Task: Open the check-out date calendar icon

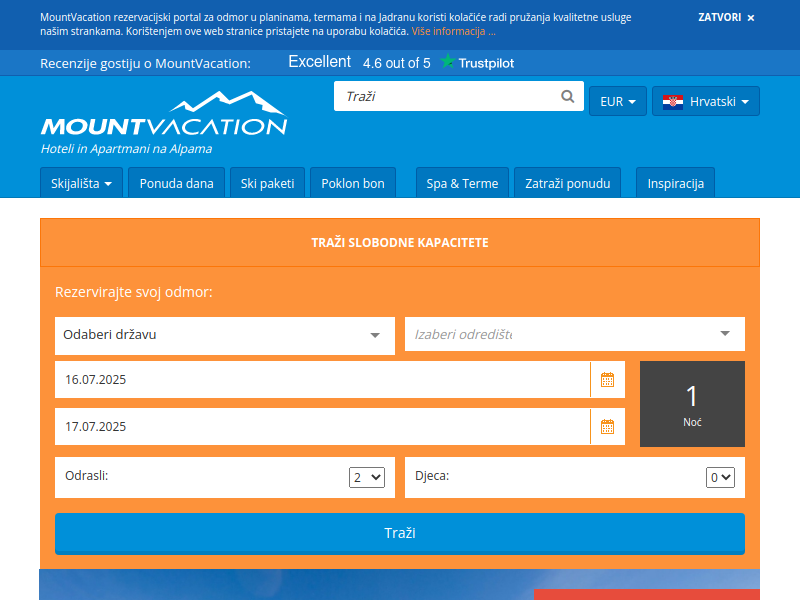Action: pos(607,427)
